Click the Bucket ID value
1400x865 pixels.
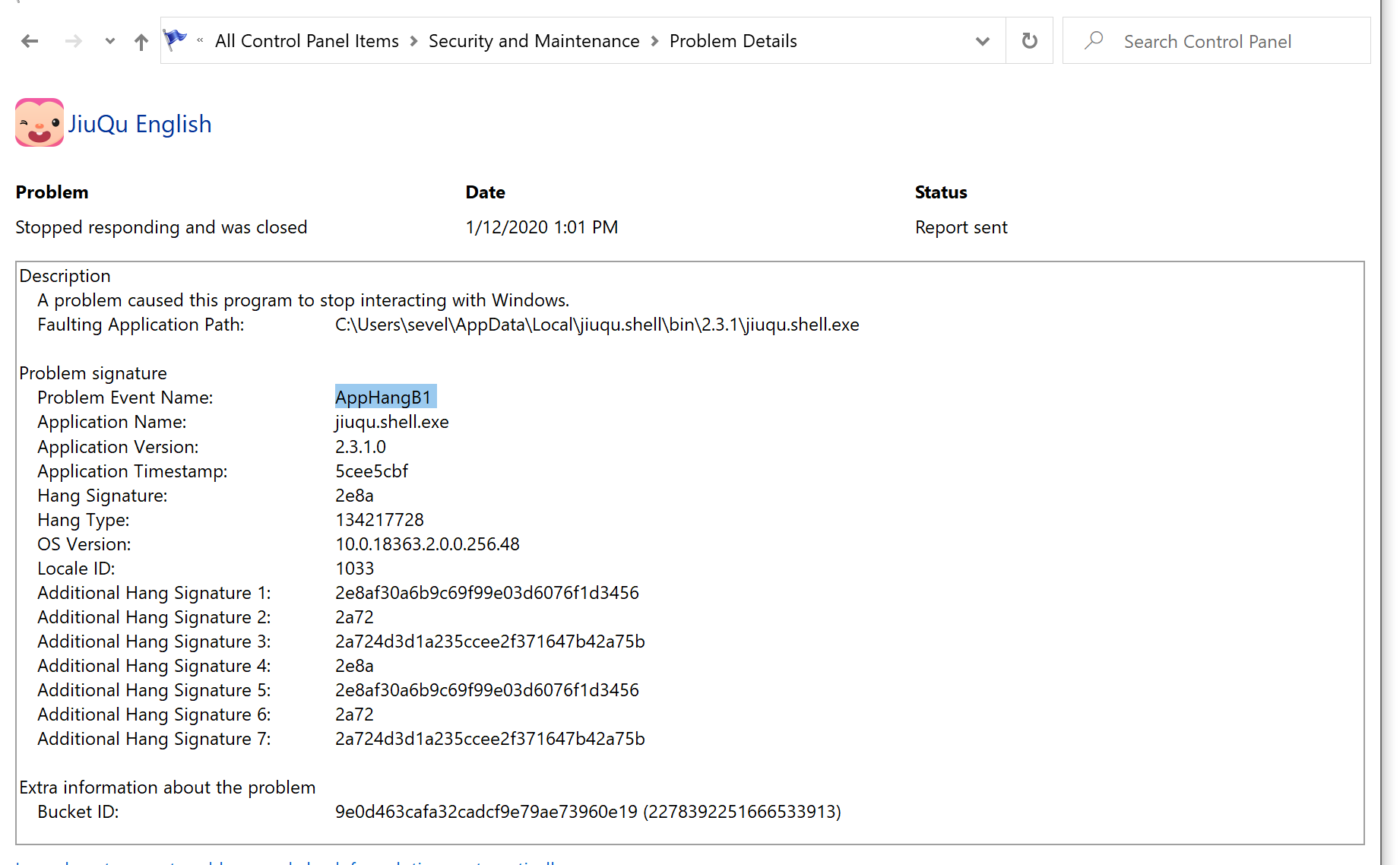588,812
